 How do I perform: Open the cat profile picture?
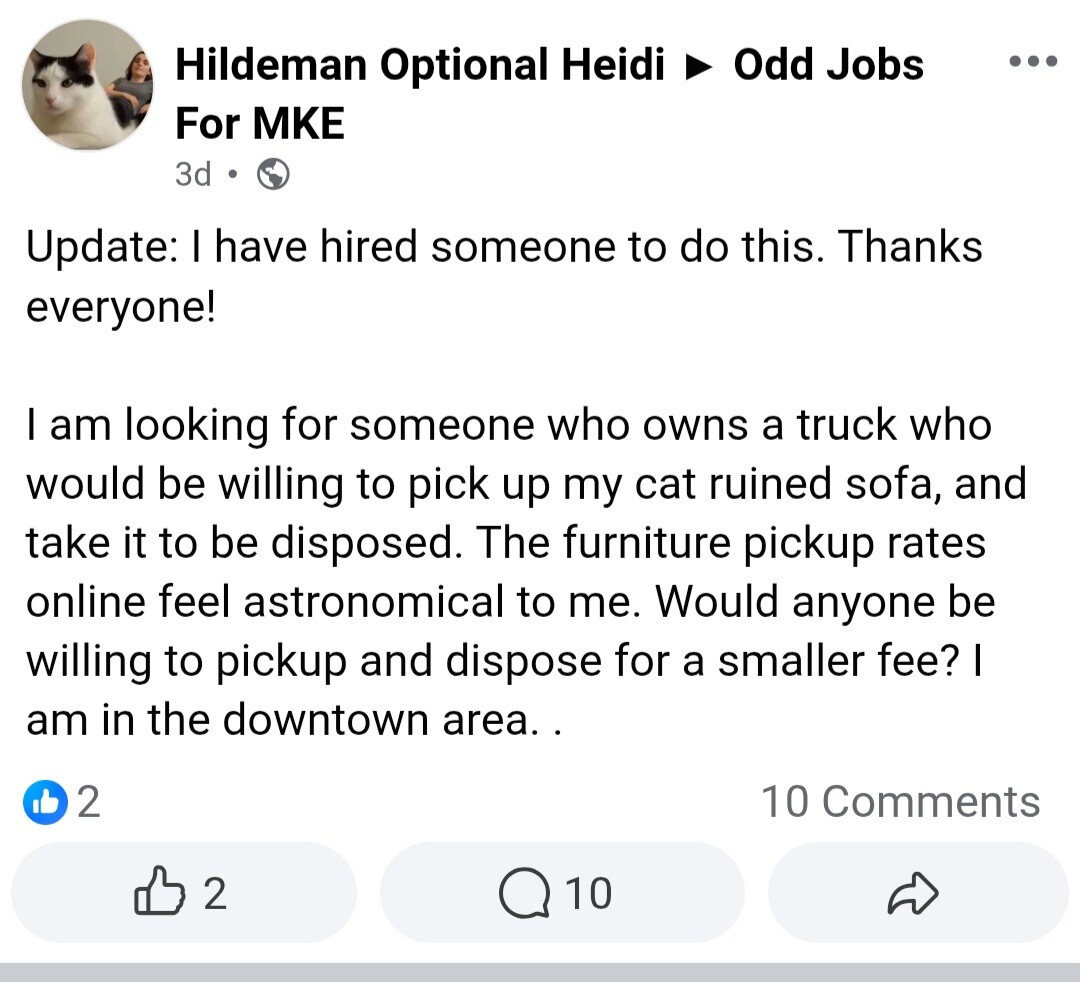[88, 85]
